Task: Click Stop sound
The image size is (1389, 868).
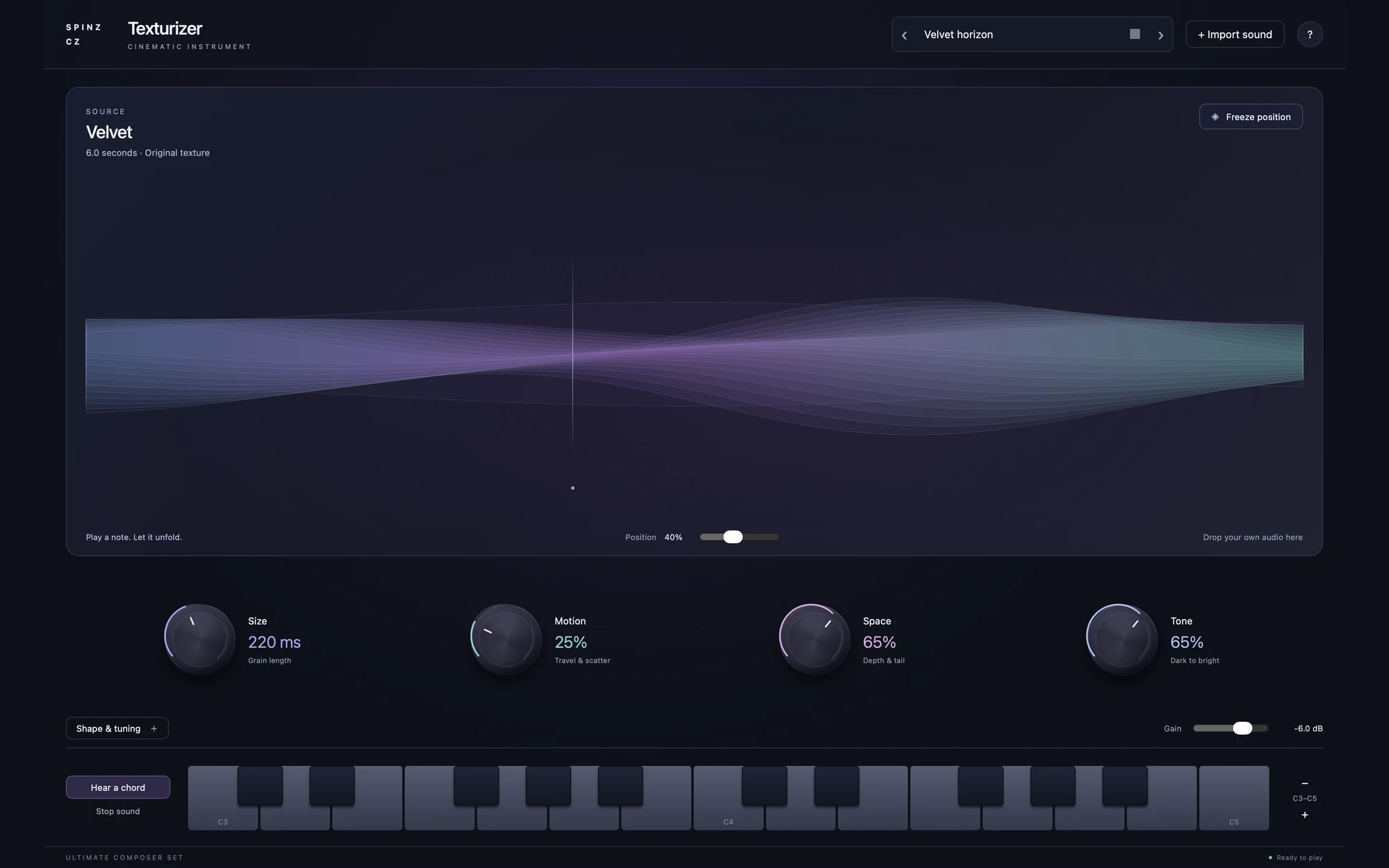Action: point(118,811)
